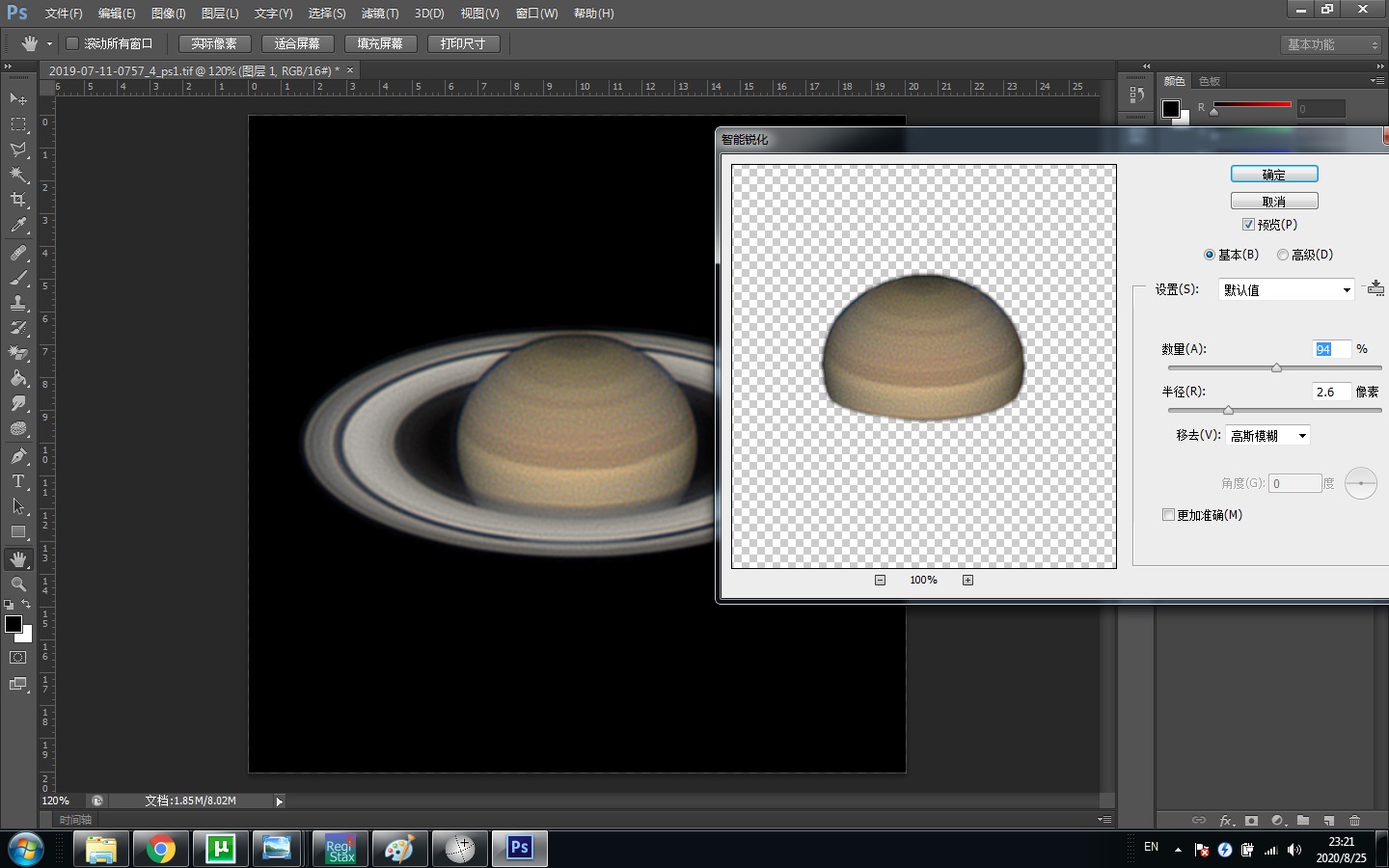Click the 确定 button
This screenshot has height=868, width=1389.
pyautogui.click(x=1274, y=175)
